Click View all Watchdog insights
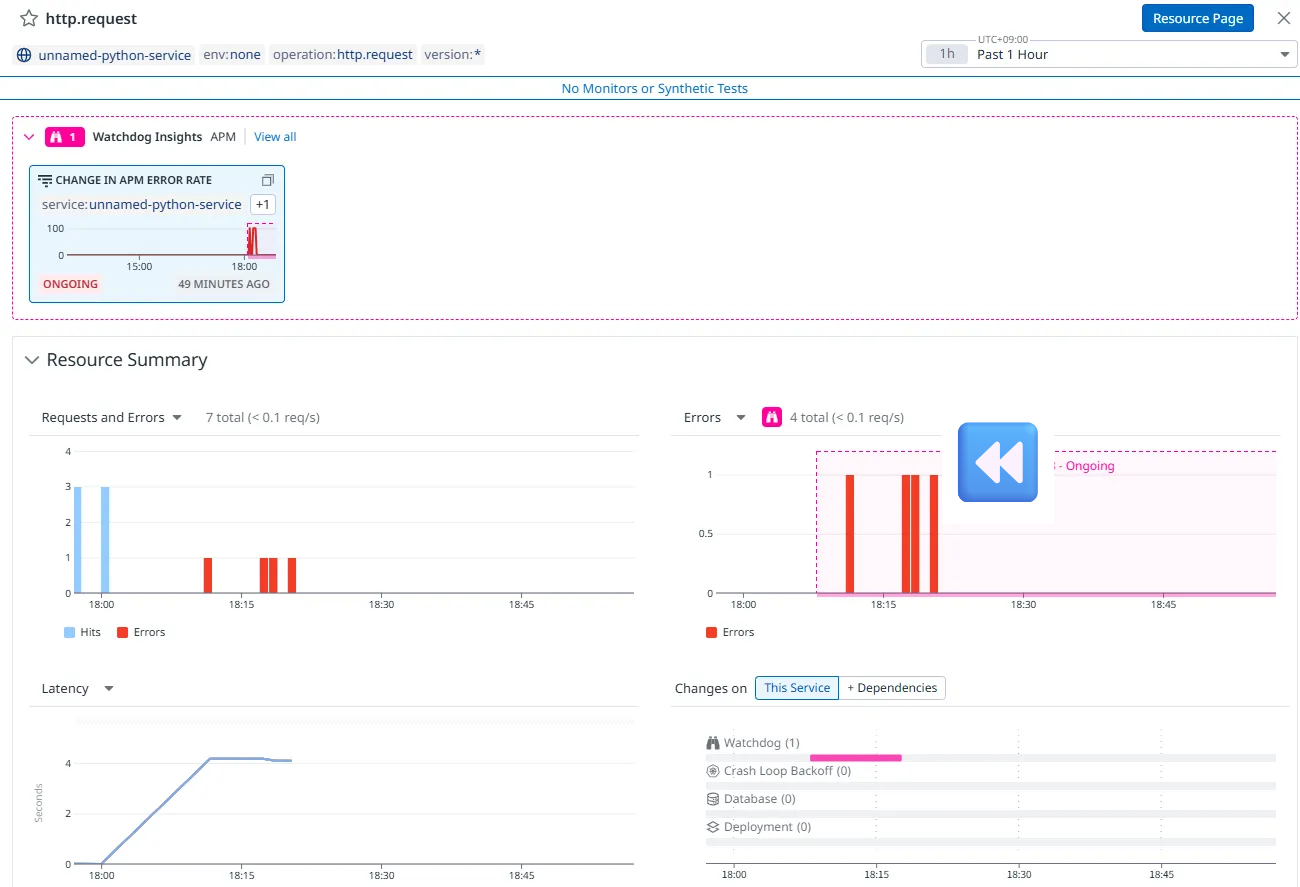This screenshot has height=887, width=1300. [275, 137]
